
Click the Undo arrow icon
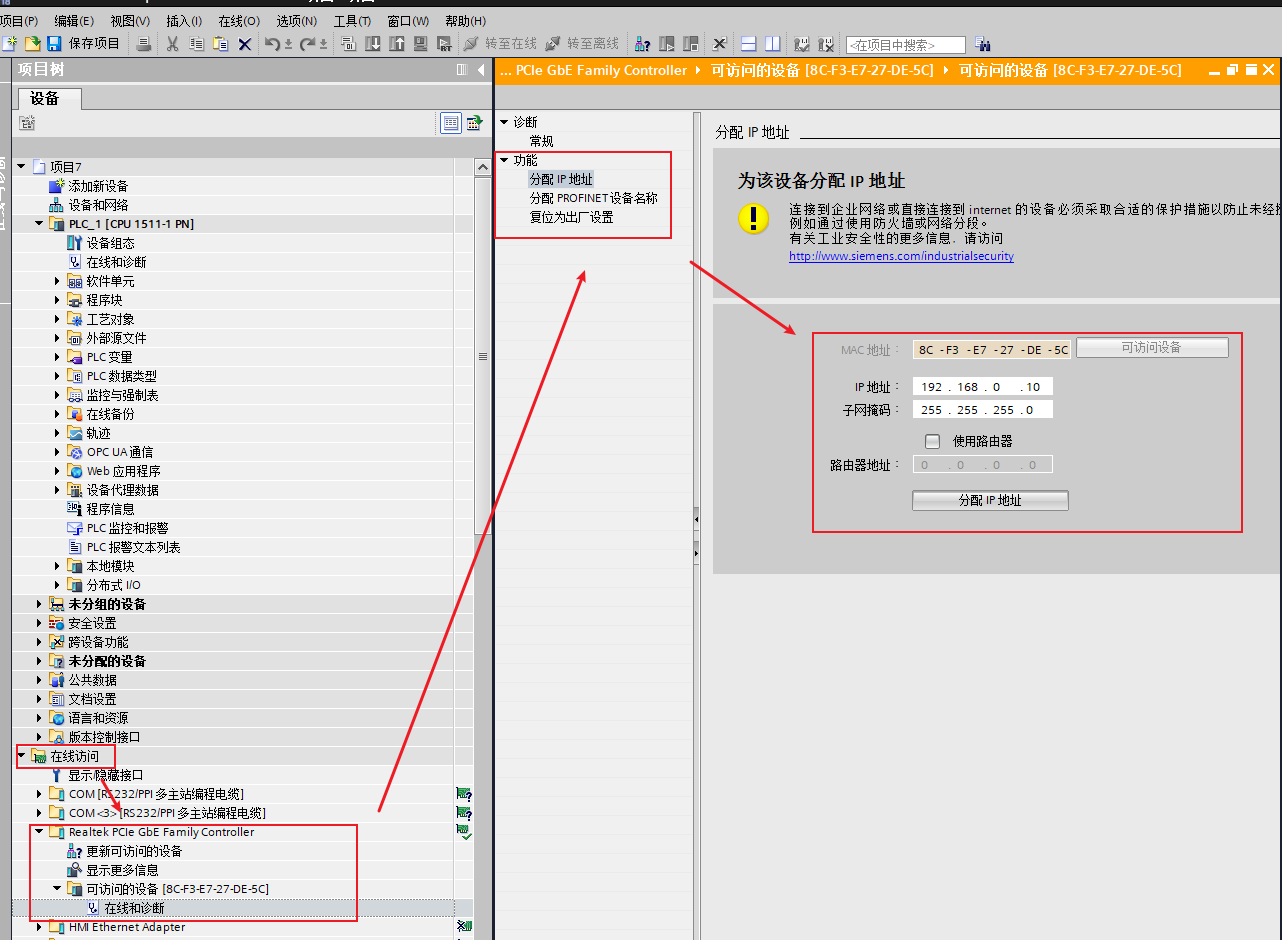(272, 43)
